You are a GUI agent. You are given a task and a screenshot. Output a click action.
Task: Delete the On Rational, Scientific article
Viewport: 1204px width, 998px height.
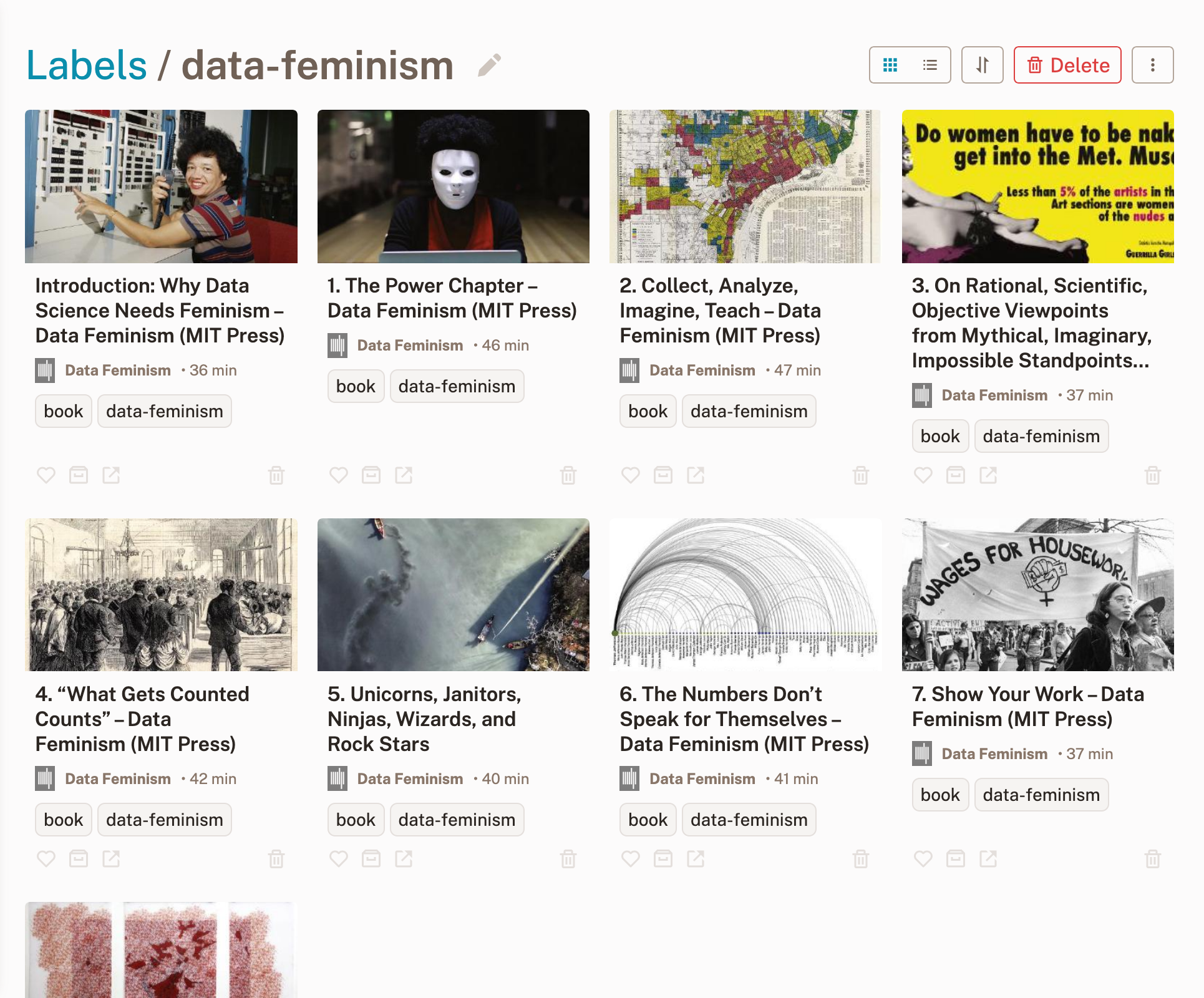1153,475
